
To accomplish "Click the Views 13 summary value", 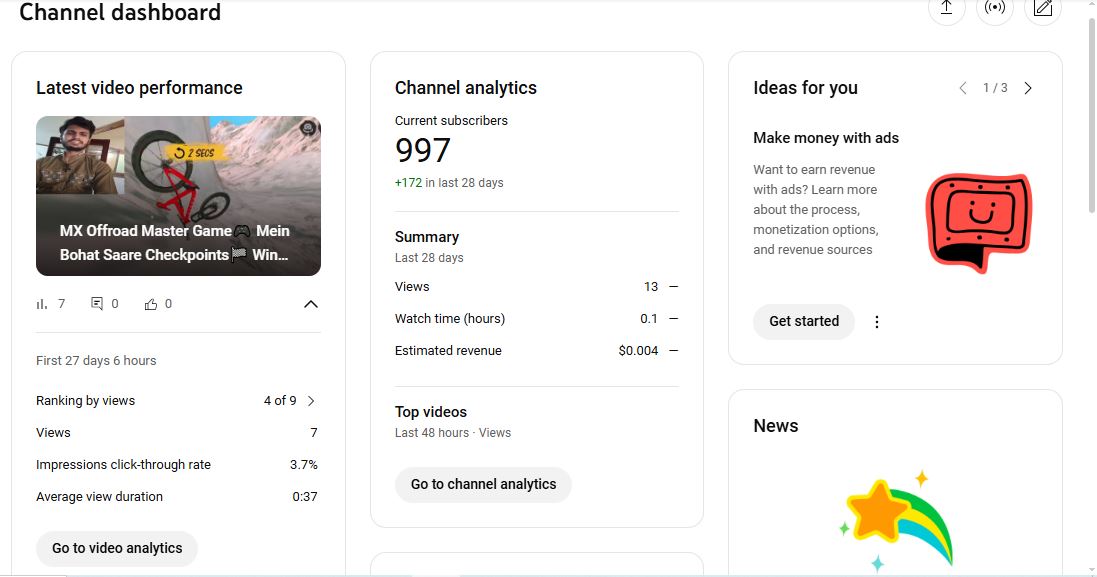I will (651, 287).
